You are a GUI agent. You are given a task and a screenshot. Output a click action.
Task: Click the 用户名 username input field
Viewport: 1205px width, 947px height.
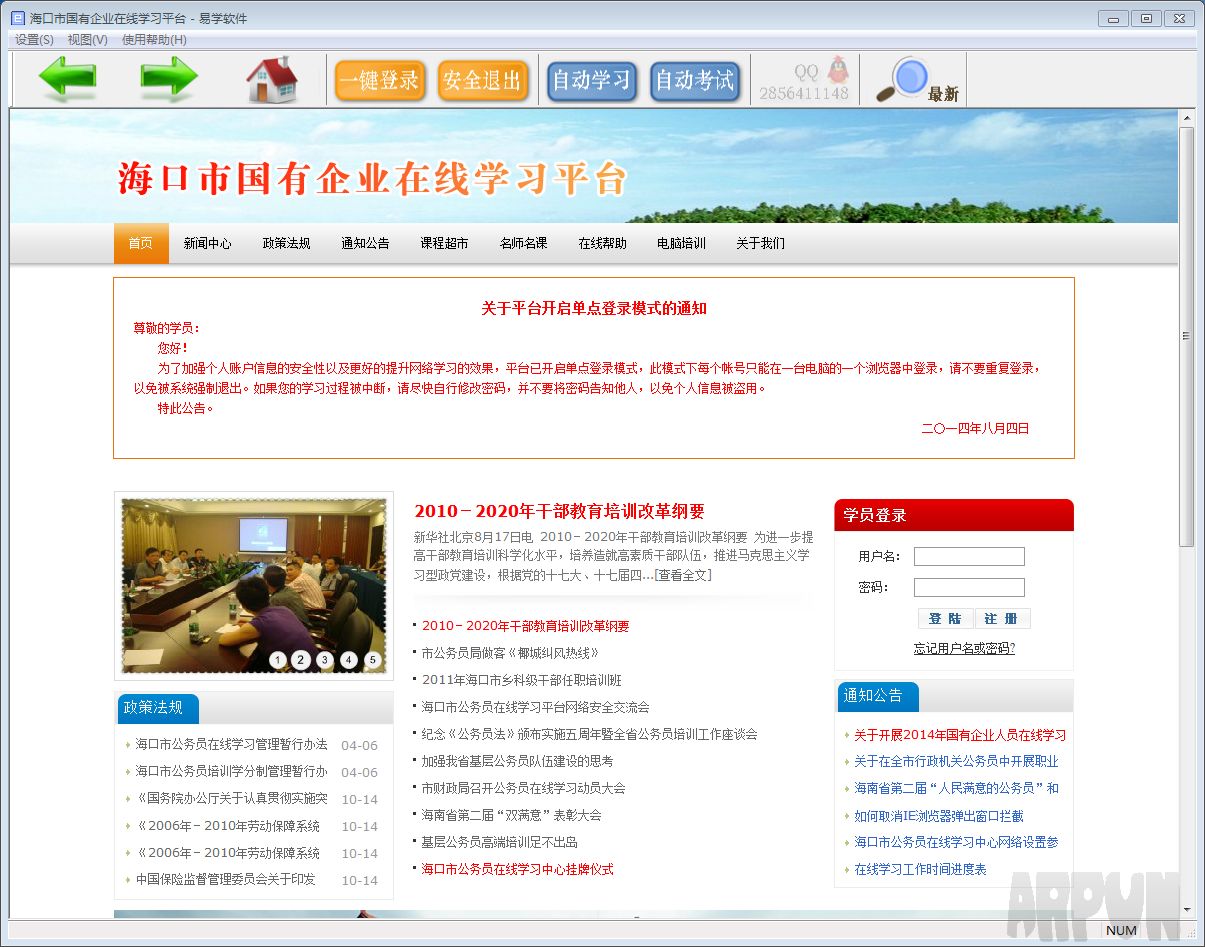(968, 556)
